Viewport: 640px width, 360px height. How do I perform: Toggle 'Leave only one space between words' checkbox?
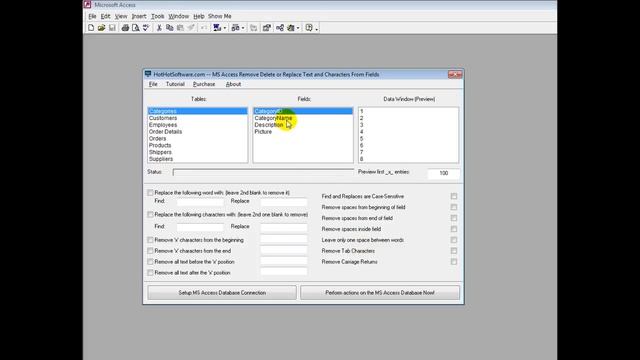tap(454, 240)
